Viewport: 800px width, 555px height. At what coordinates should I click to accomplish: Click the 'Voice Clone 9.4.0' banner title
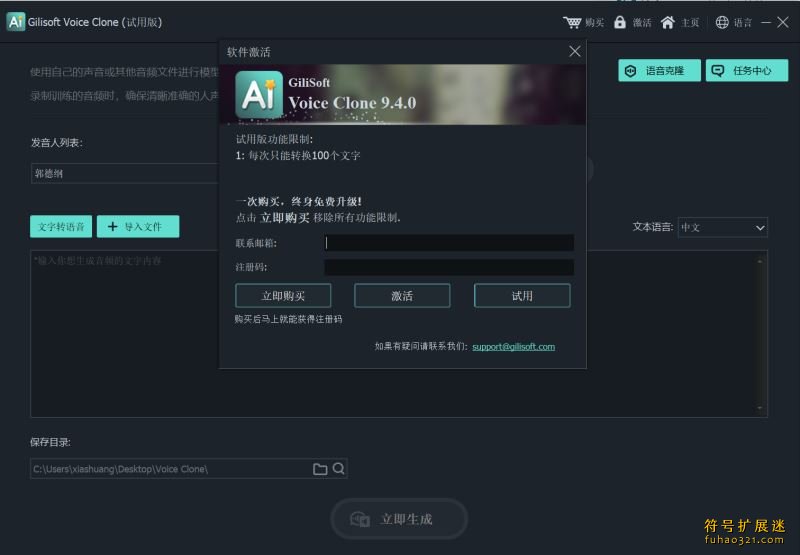click(352, 103)
